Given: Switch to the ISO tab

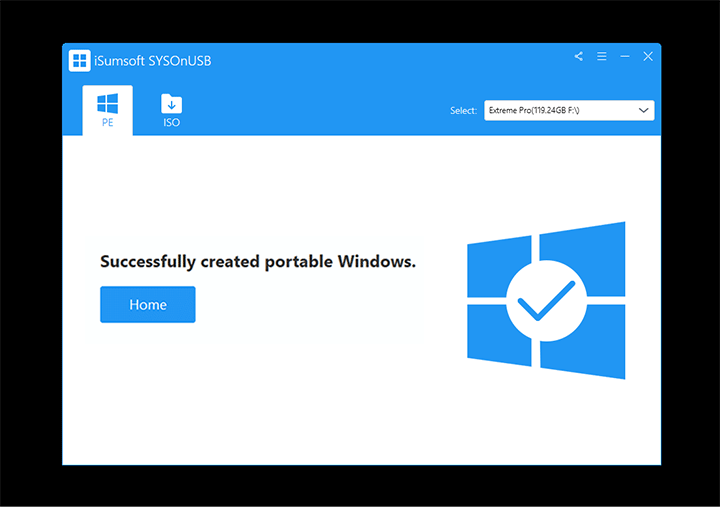Looking at the screenshot, I should pyautogui.click(x=171, y=110).
